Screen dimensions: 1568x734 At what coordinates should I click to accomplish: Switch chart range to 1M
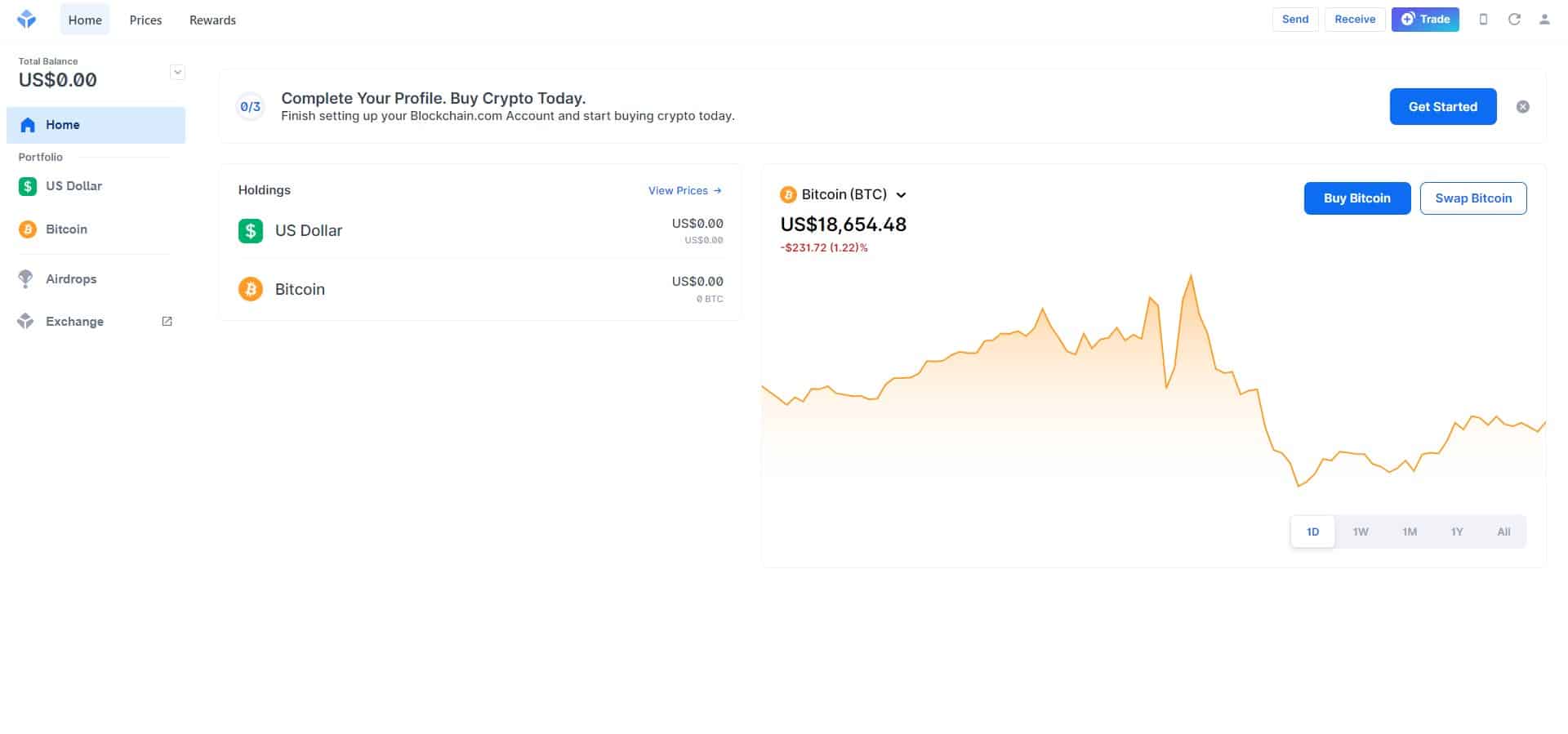tap(1410, 532)
